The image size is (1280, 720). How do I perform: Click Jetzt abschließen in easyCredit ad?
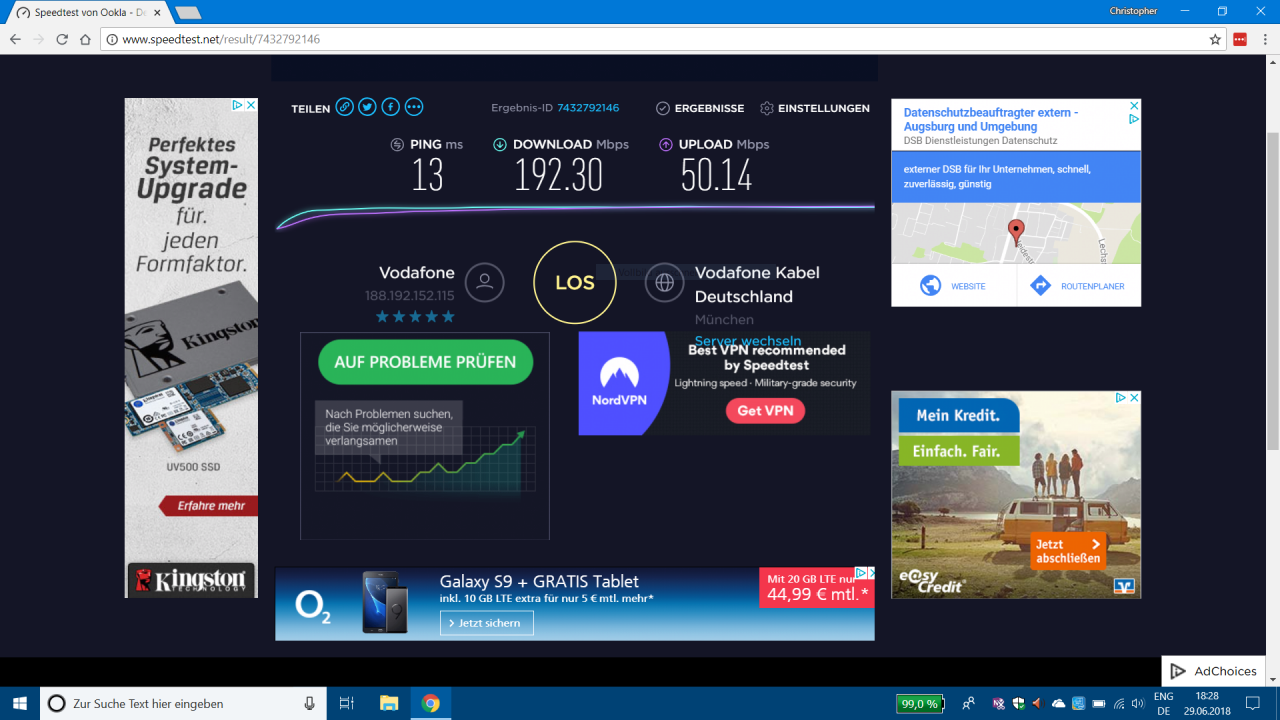(x=1068, y=551)
